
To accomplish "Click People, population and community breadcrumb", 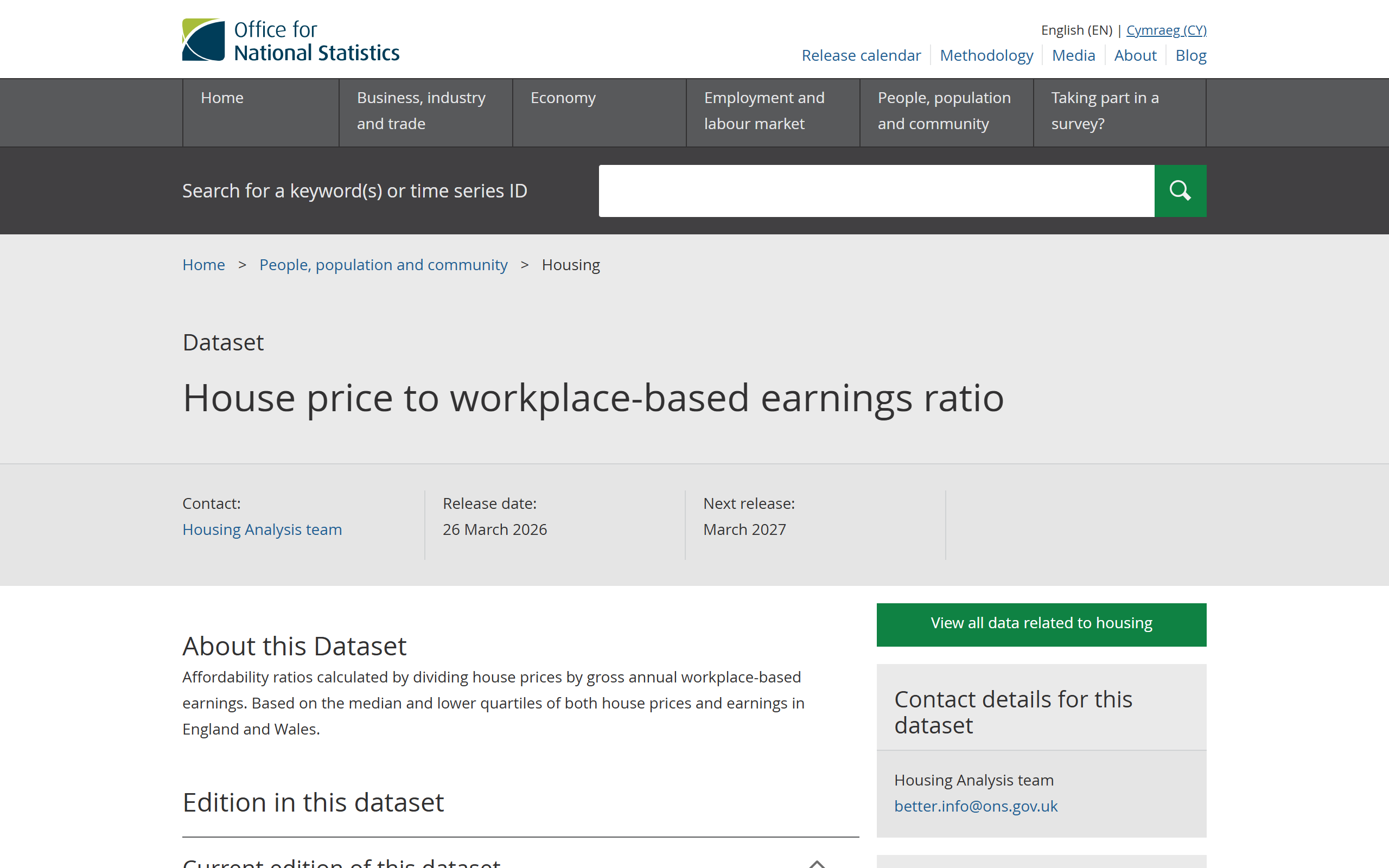I will click(384, 265).
